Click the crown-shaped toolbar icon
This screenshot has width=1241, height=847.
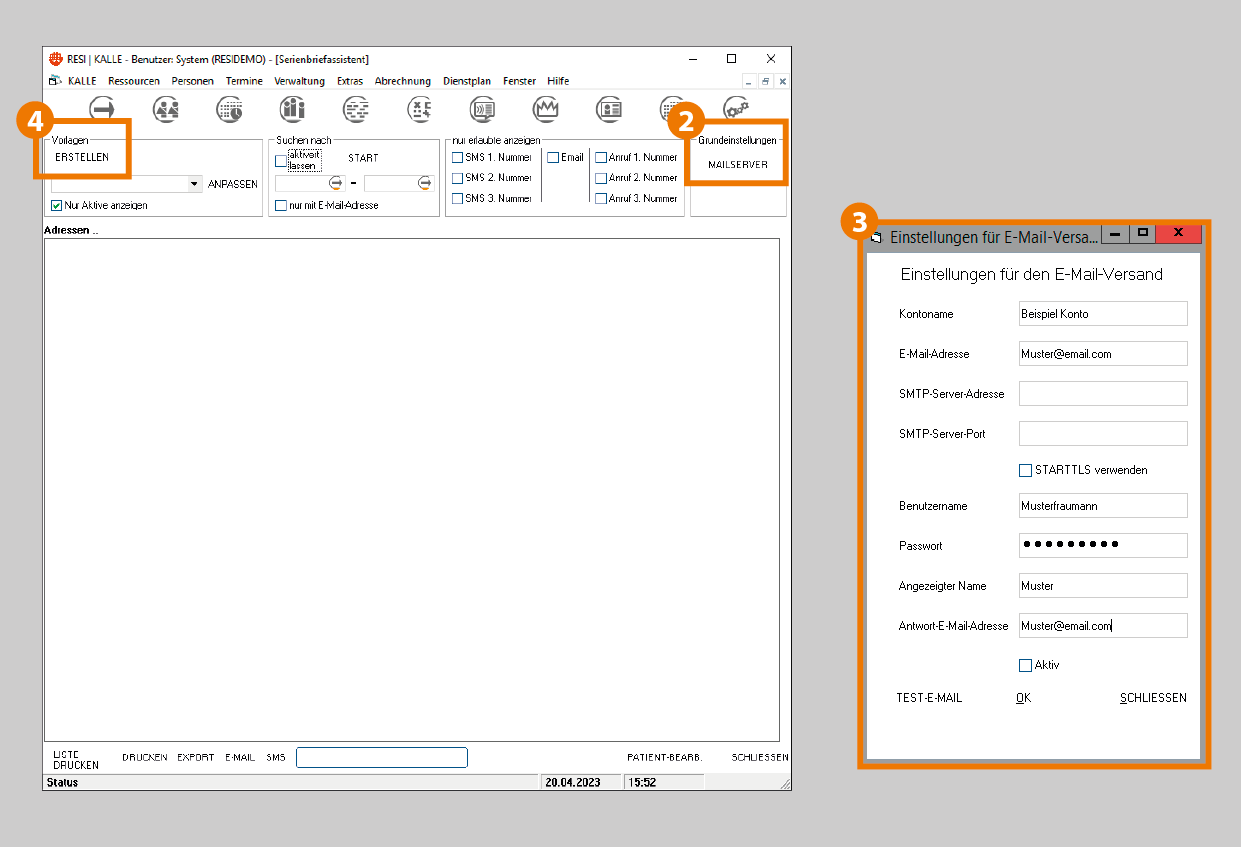point(546,108)
